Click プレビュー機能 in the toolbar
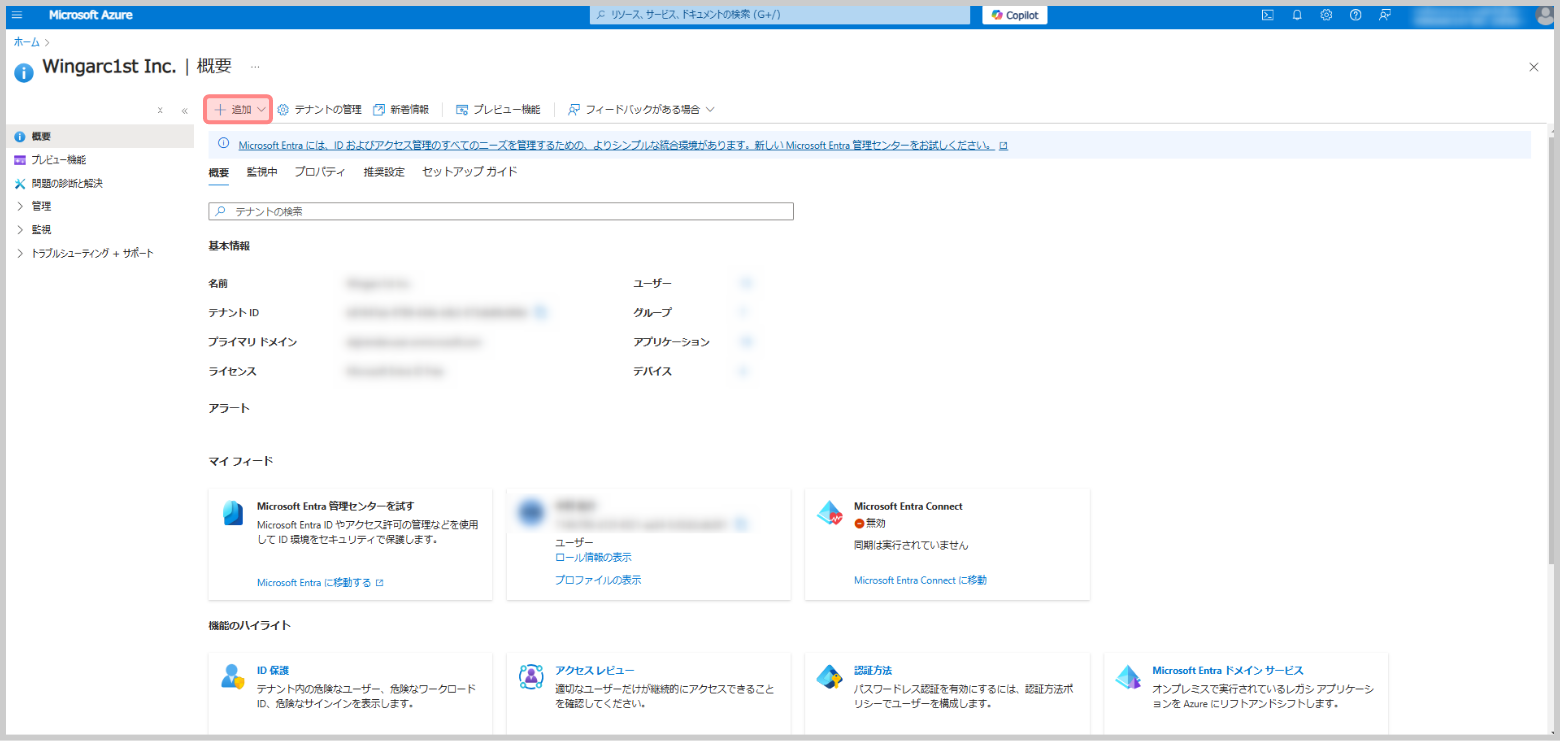 click(x=498, y=109)
